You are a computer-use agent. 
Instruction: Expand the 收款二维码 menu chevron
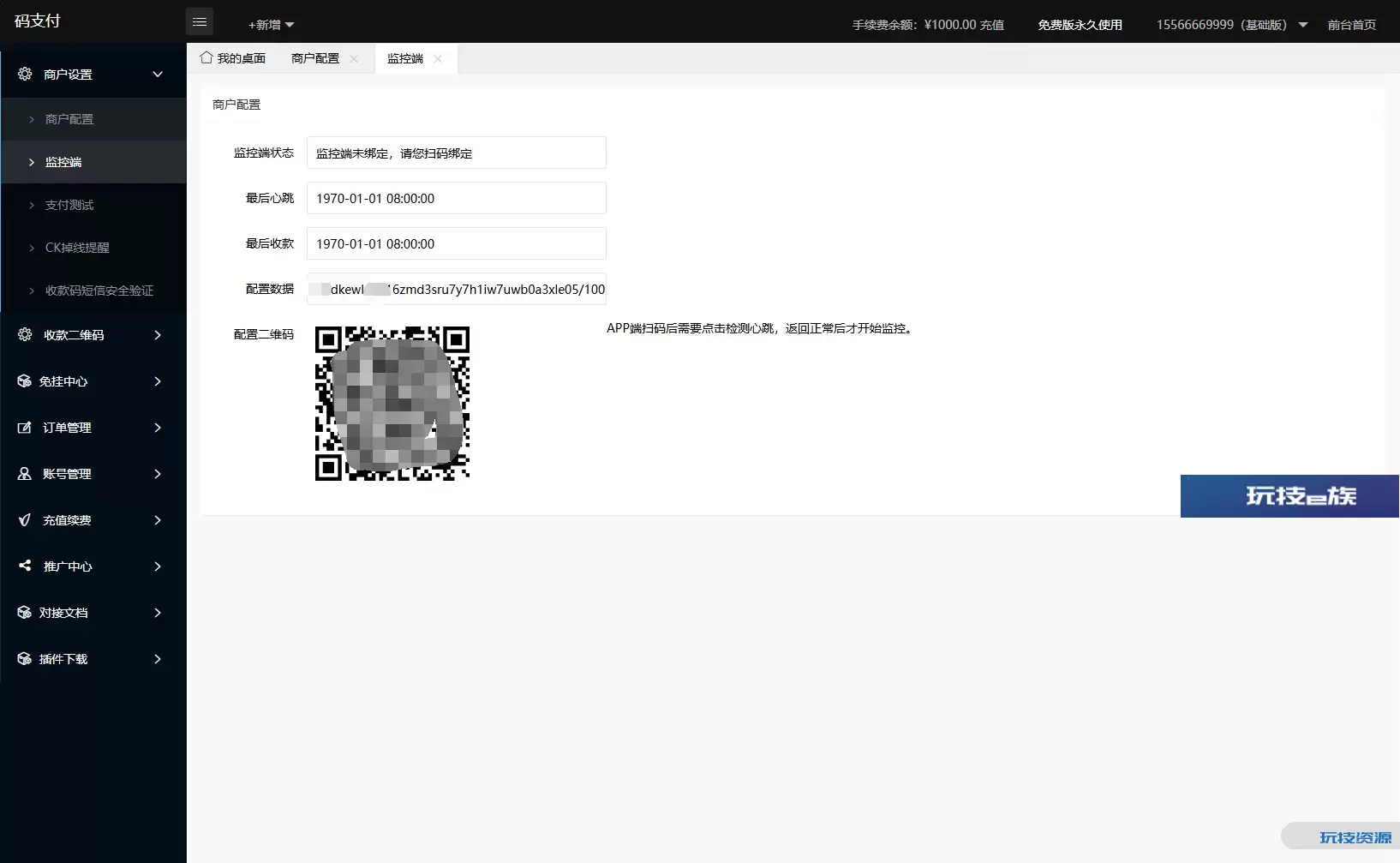[x=158, y=334]
